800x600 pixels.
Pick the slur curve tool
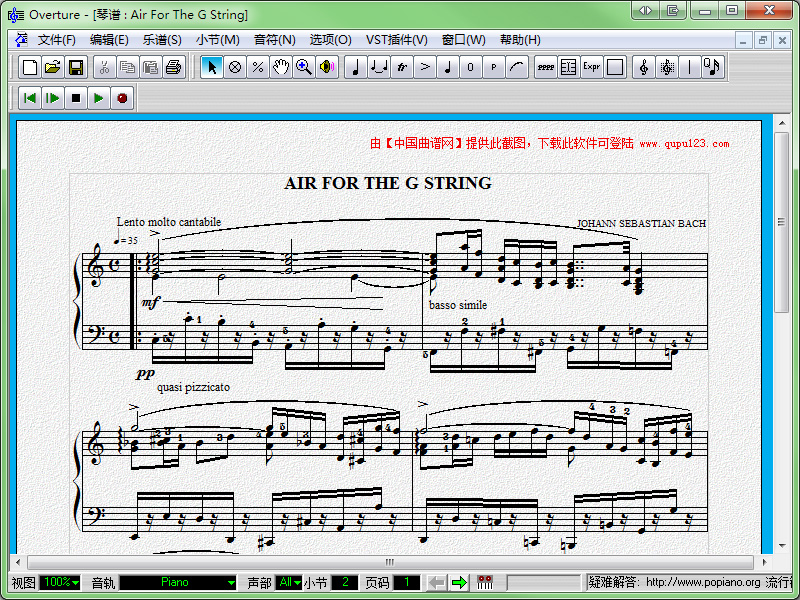pyautogui.click(x=517, y=67)
